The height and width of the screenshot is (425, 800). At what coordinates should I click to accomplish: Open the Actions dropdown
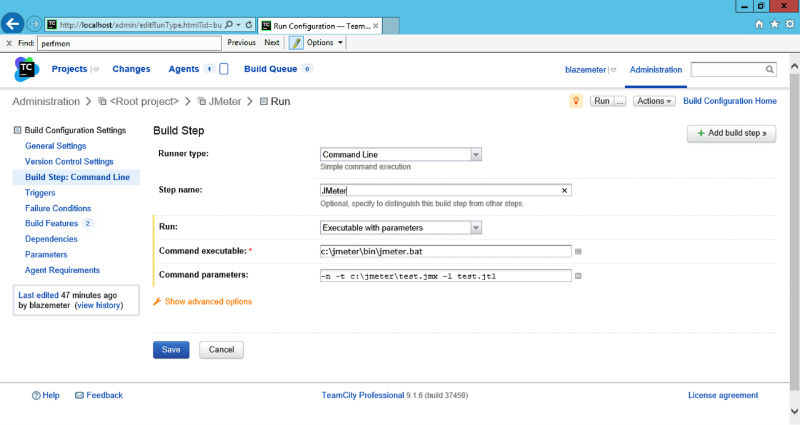click(x=654, y=101)
